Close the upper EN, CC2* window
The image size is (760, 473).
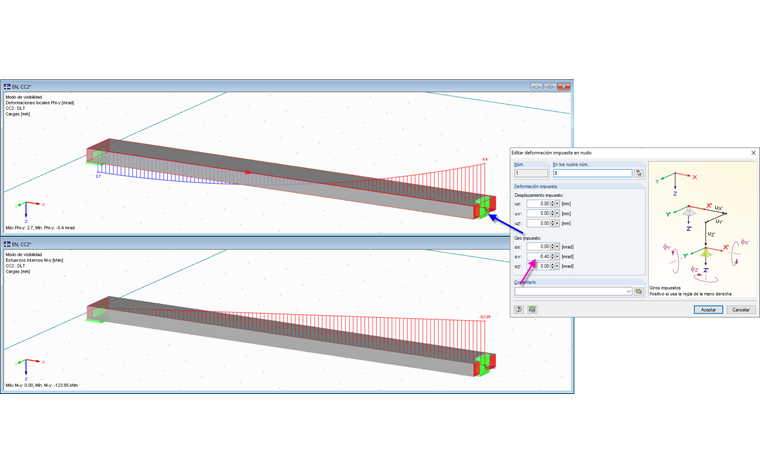click(564, 87)
